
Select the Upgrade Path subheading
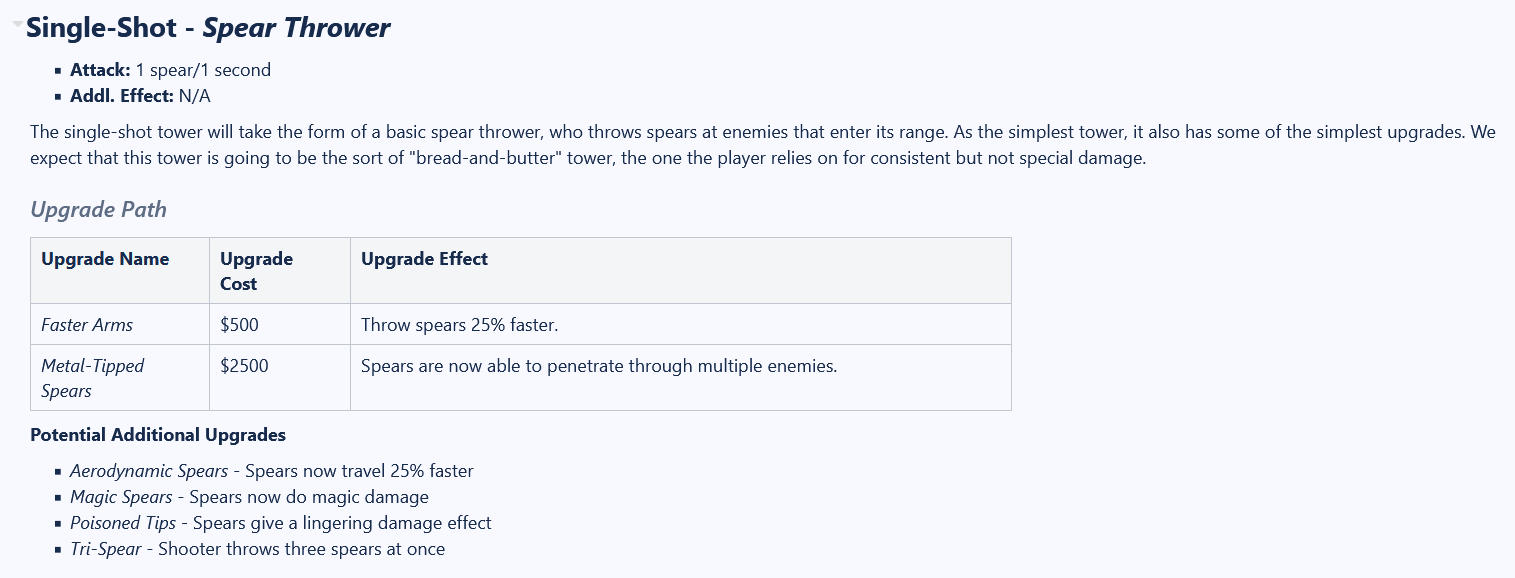(98, 210)
